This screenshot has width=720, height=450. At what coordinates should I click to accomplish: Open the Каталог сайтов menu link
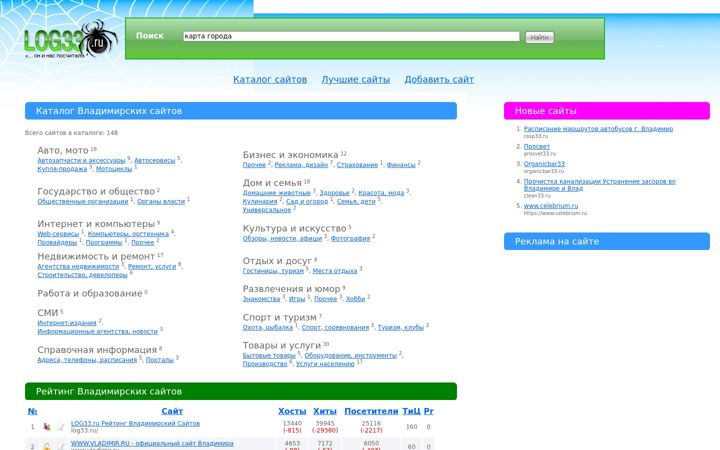pyautogui.click(x=270, y=79)
